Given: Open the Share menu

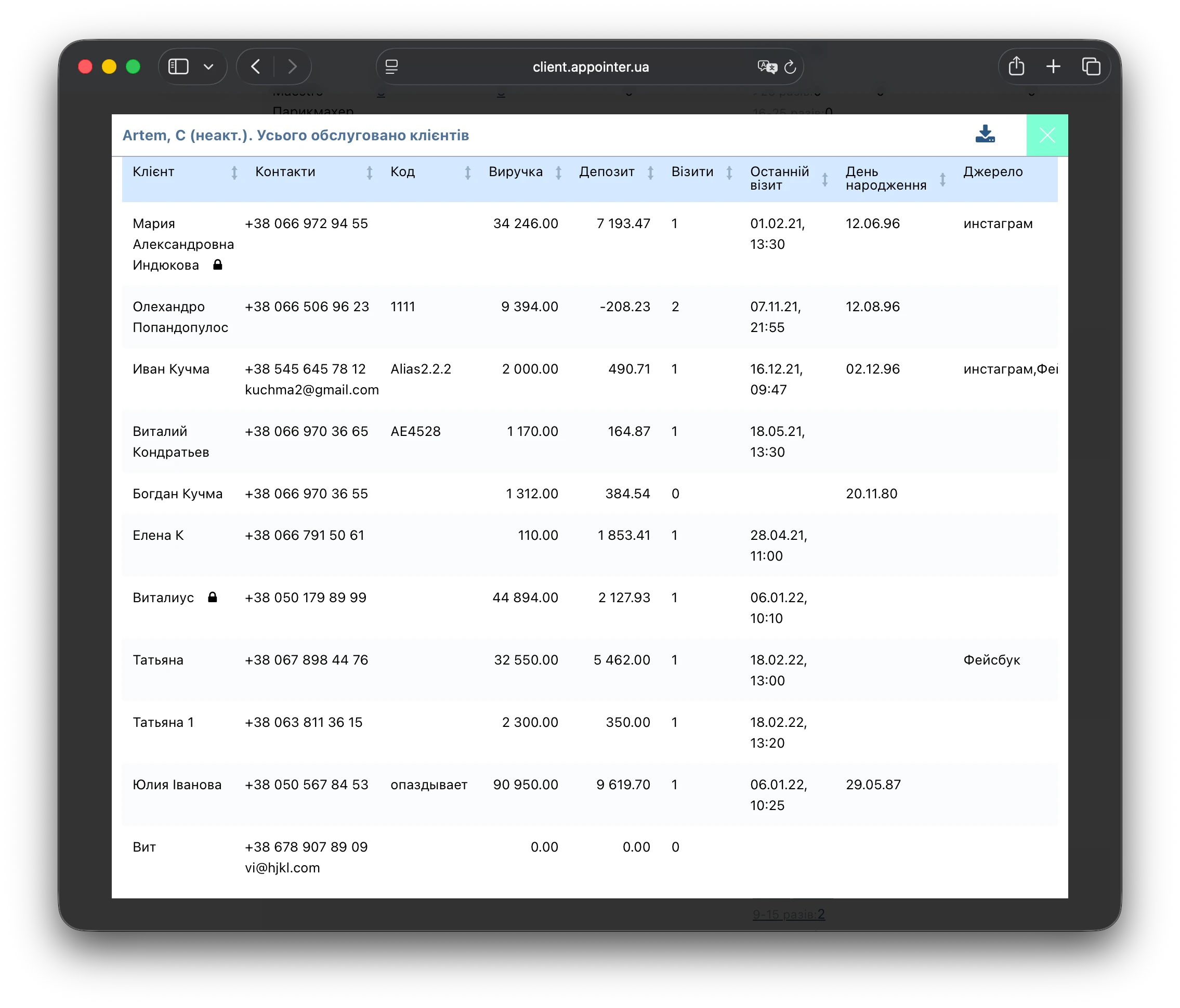Looking at the screenshot, I should [1017, 66].
